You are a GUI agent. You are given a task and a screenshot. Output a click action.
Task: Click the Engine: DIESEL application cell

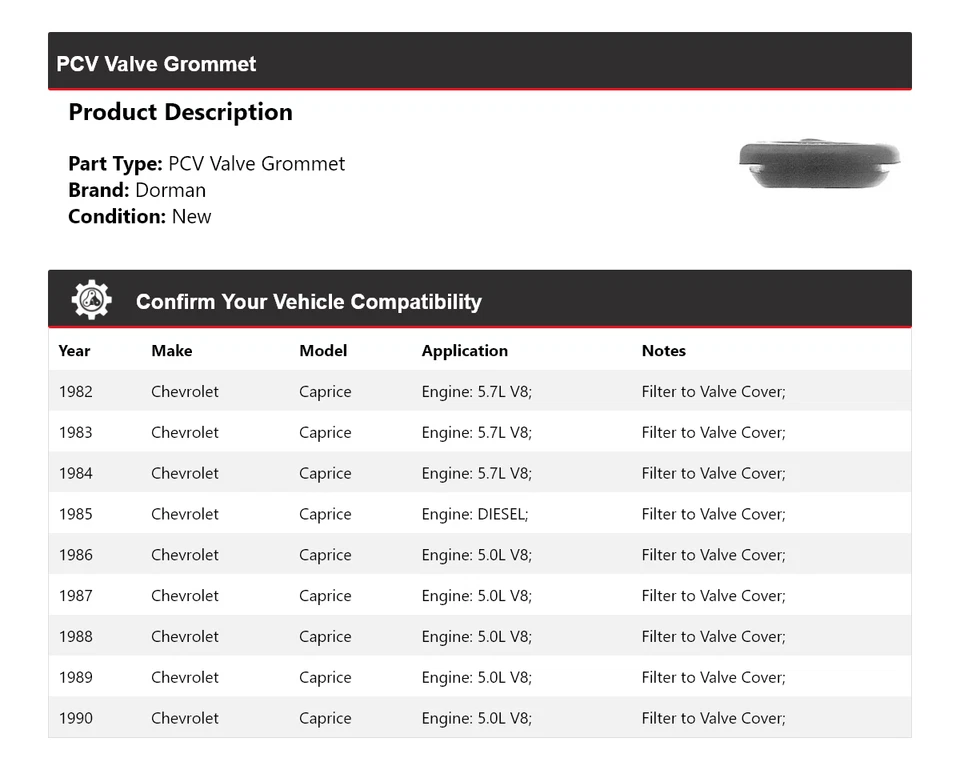pos(474,514)
